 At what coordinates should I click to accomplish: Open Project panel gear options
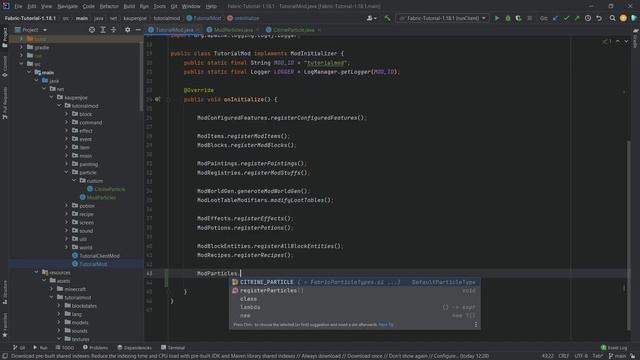(127, 30)
